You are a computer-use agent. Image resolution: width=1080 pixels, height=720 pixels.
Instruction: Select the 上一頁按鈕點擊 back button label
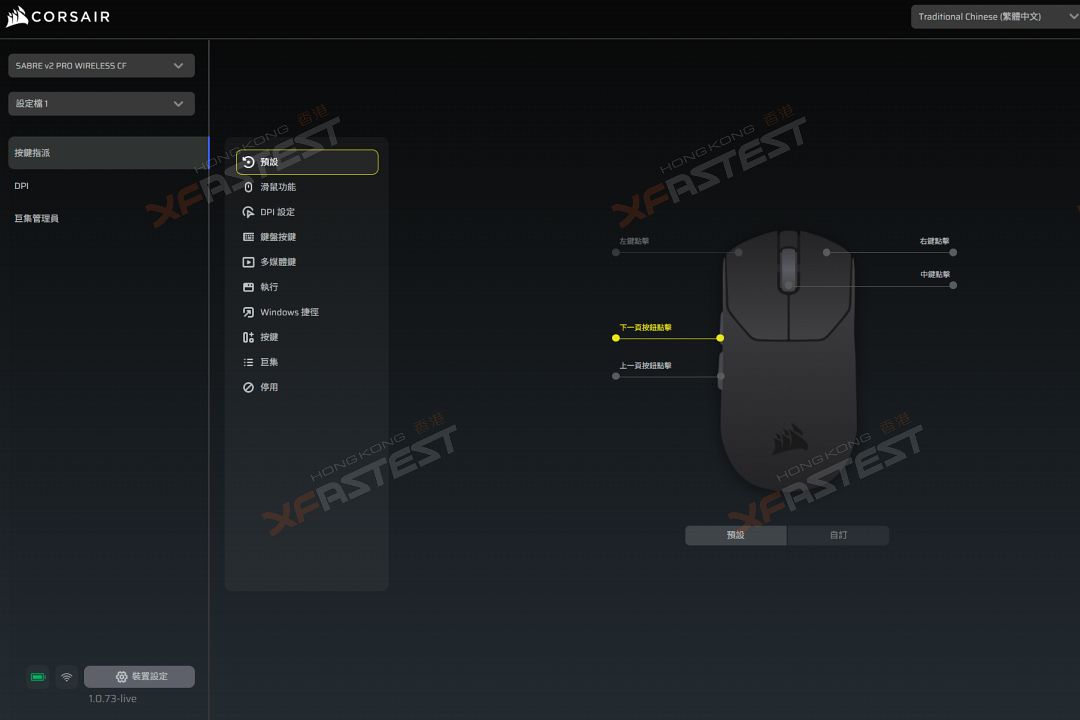[x=645, y=366]
